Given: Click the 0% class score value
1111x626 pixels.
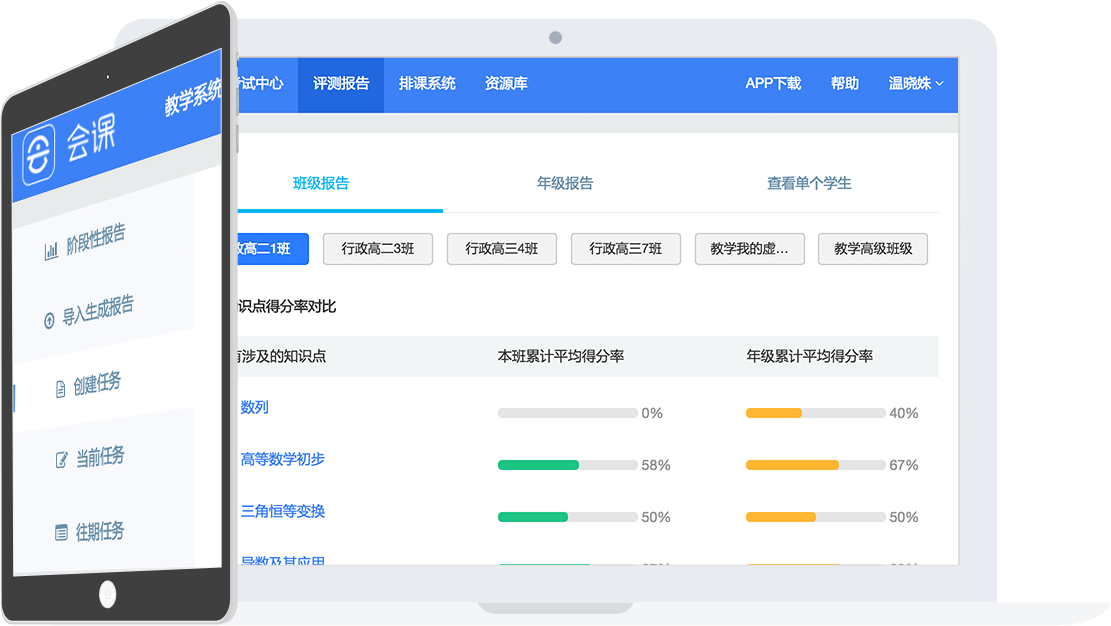Looking at the screenshot, I should pos(652,413).
